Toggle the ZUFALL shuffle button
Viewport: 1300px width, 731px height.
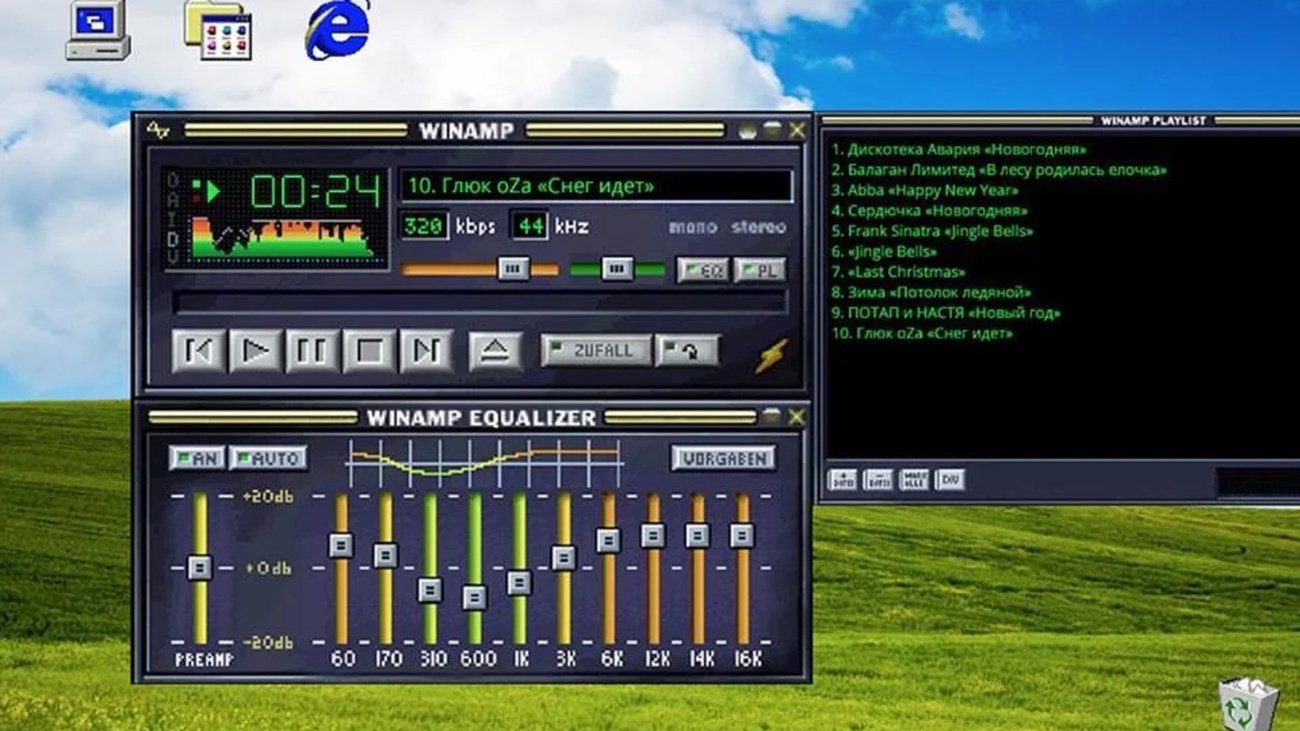tap(596, 350)
